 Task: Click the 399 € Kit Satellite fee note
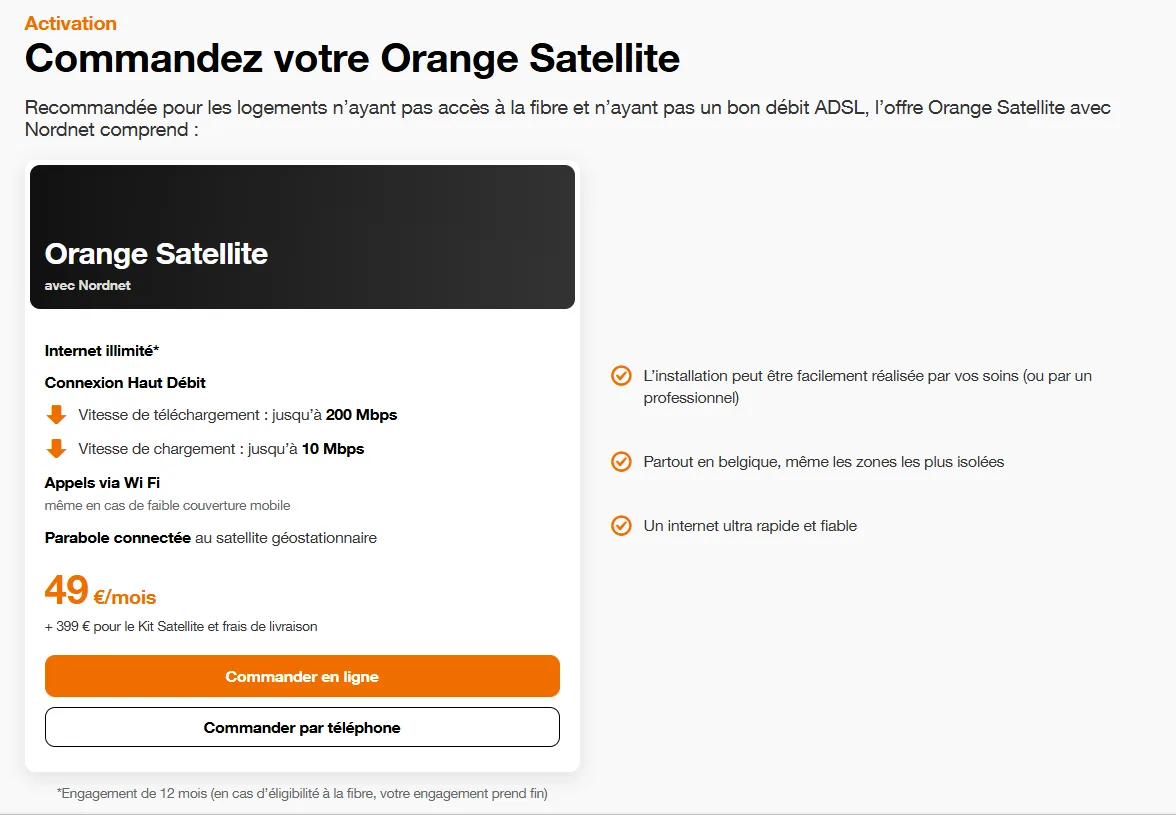181,627
